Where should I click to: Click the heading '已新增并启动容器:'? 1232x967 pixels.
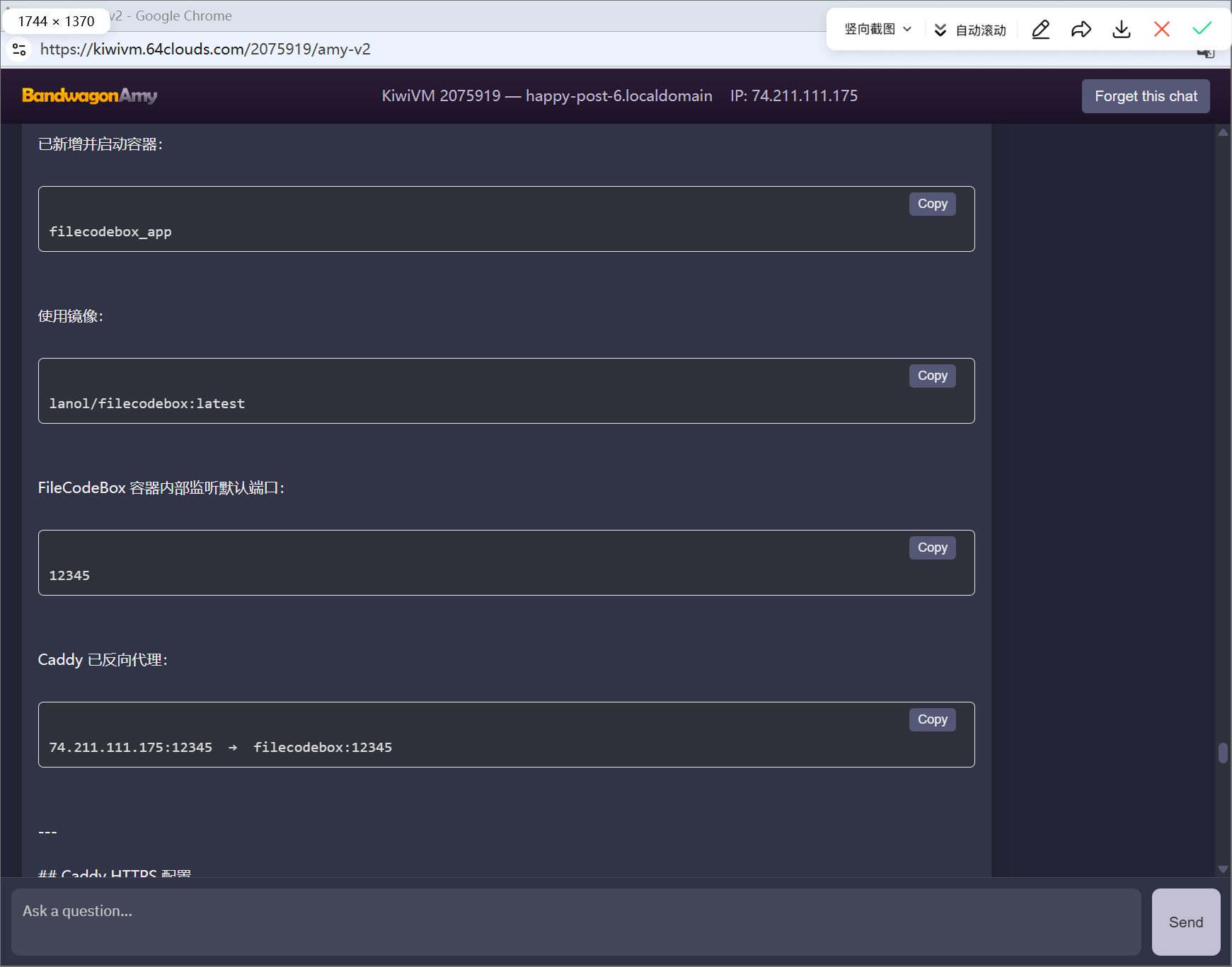tap(100, 144)
